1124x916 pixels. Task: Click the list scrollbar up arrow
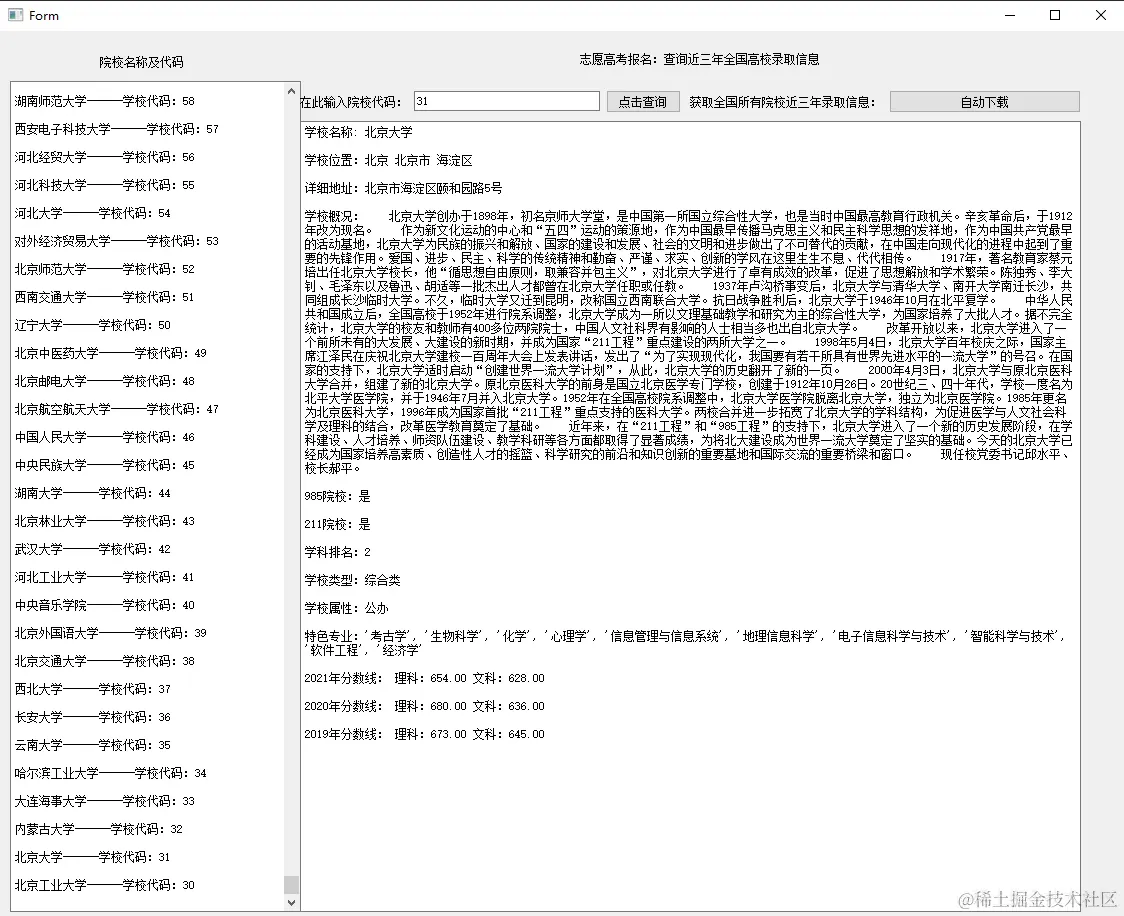pos(291,91)
